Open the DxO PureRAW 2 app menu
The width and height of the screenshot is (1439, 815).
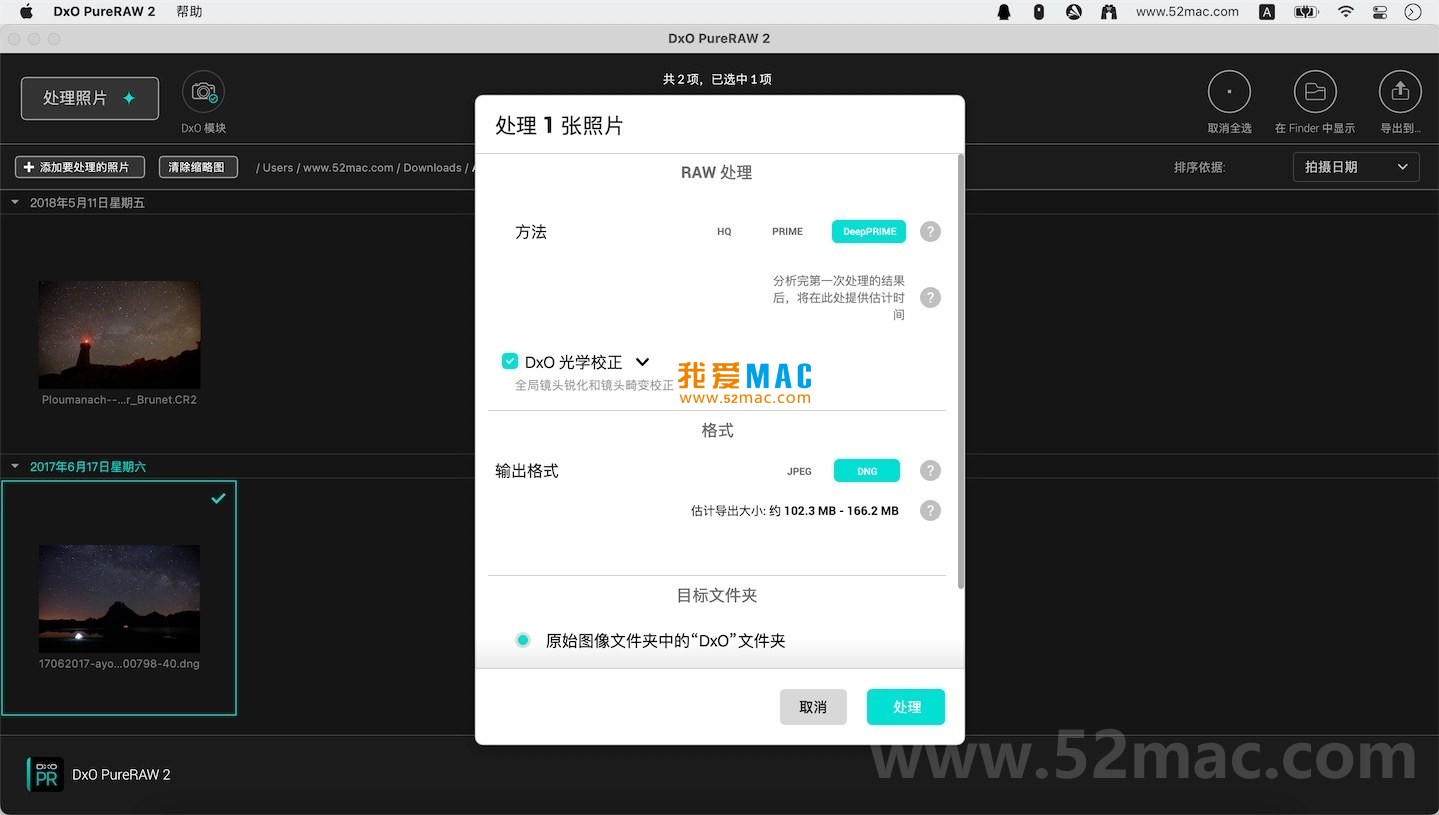104,12
